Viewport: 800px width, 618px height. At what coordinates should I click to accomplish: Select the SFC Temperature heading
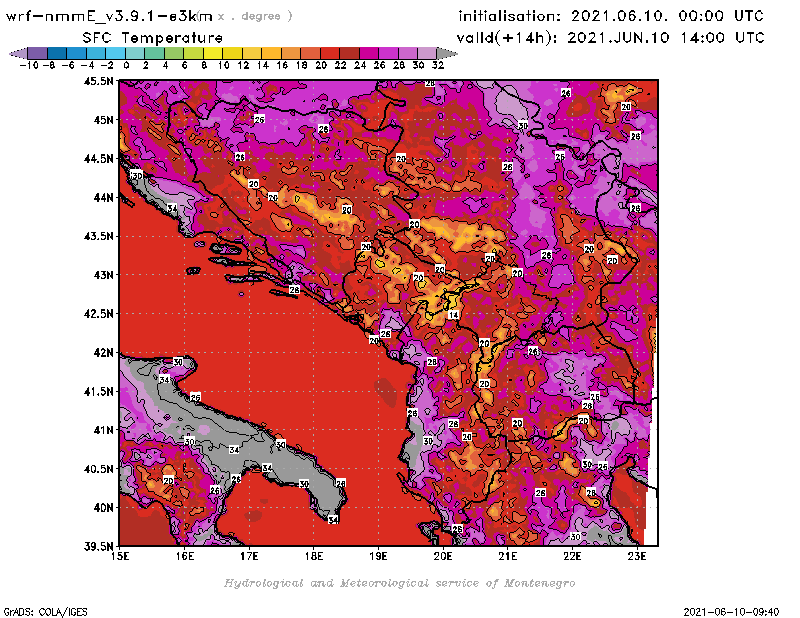tap(153, 38)
